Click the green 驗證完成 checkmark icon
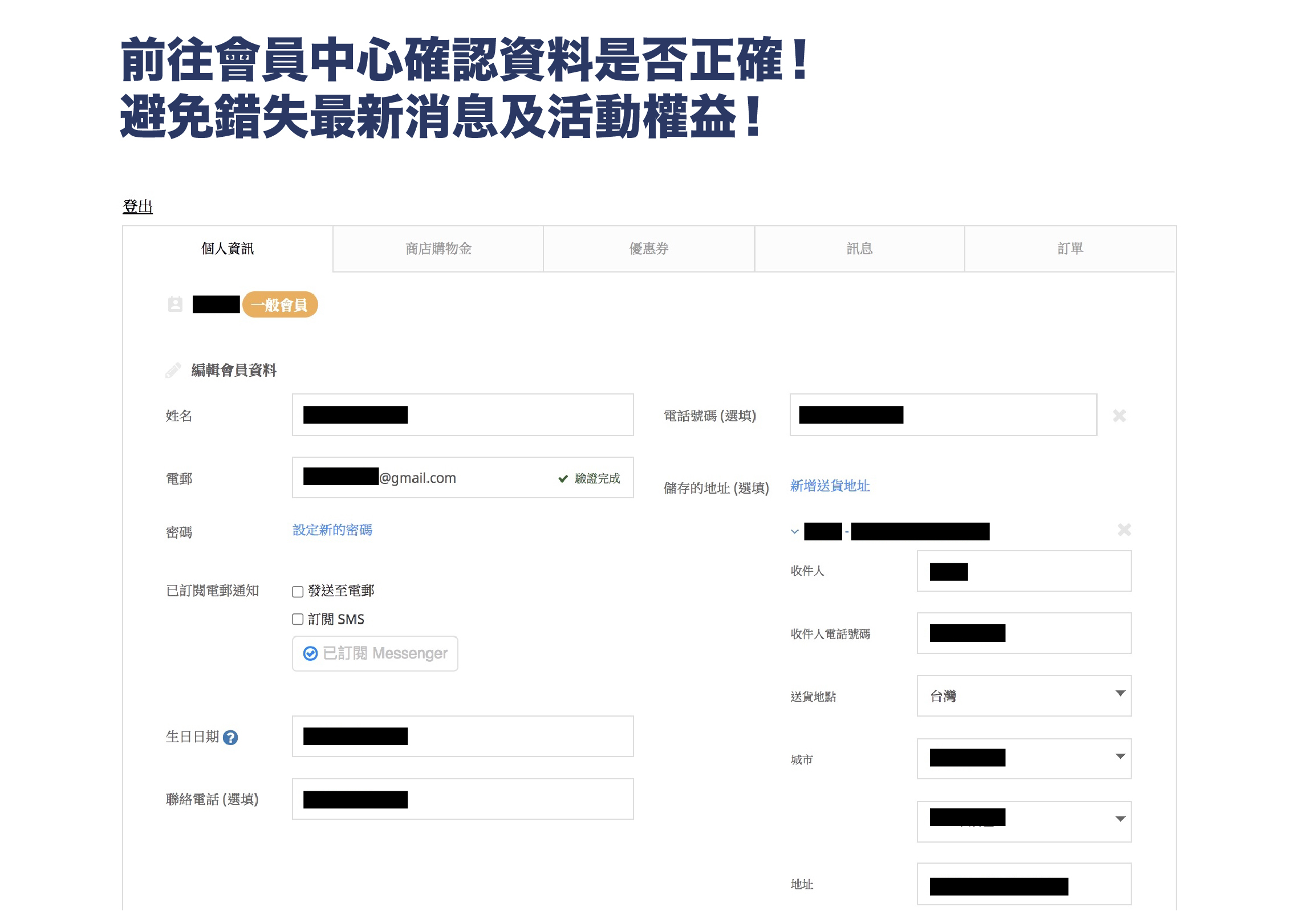 tap(563, 478)
